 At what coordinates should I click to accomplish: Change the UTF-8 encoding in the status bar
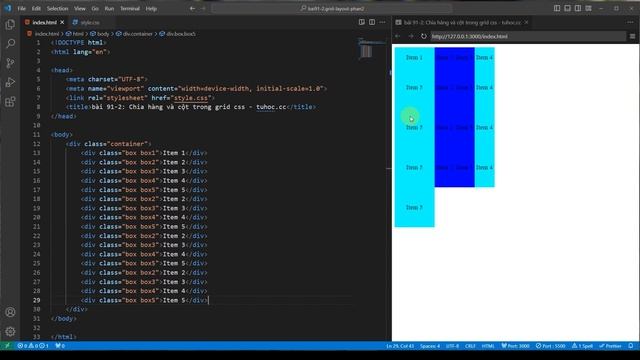coord(452,346)
